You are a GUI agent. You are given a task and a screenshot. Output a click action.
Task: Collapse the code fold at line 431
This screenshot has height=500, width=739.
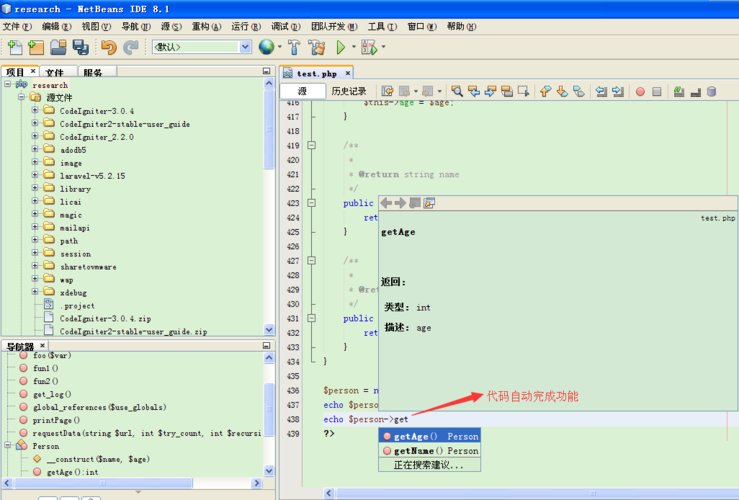click(312, 318)
